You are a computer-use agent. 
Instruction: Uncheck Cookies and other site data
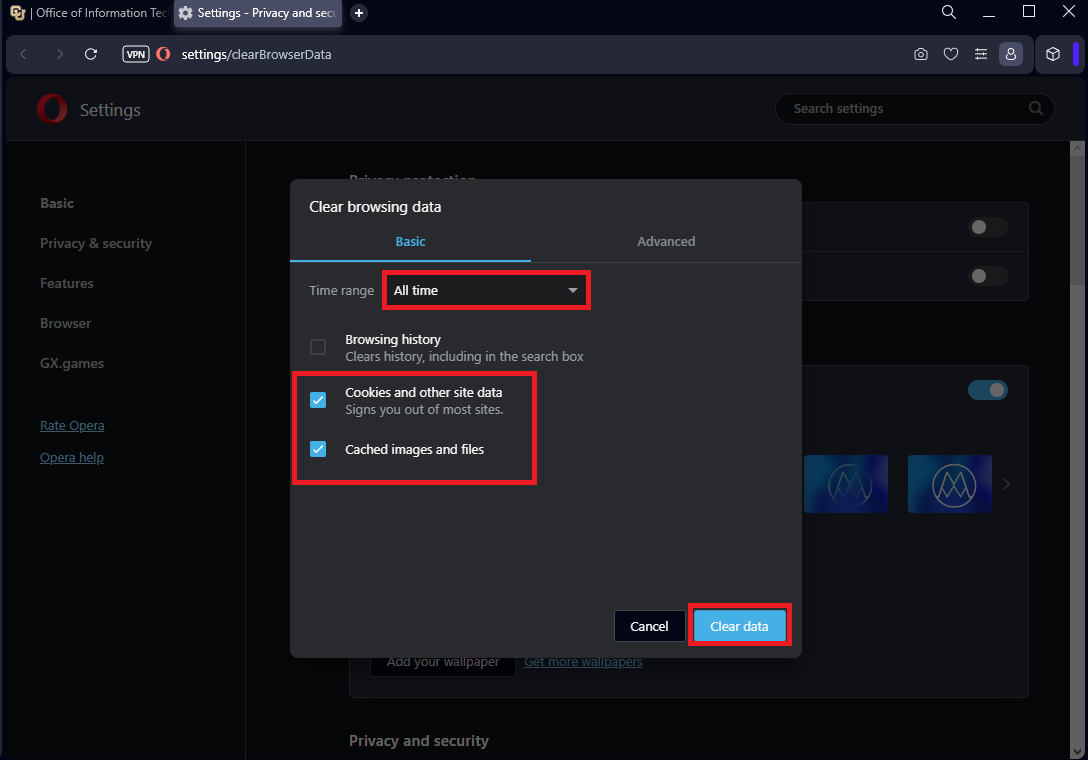[318, 400]
